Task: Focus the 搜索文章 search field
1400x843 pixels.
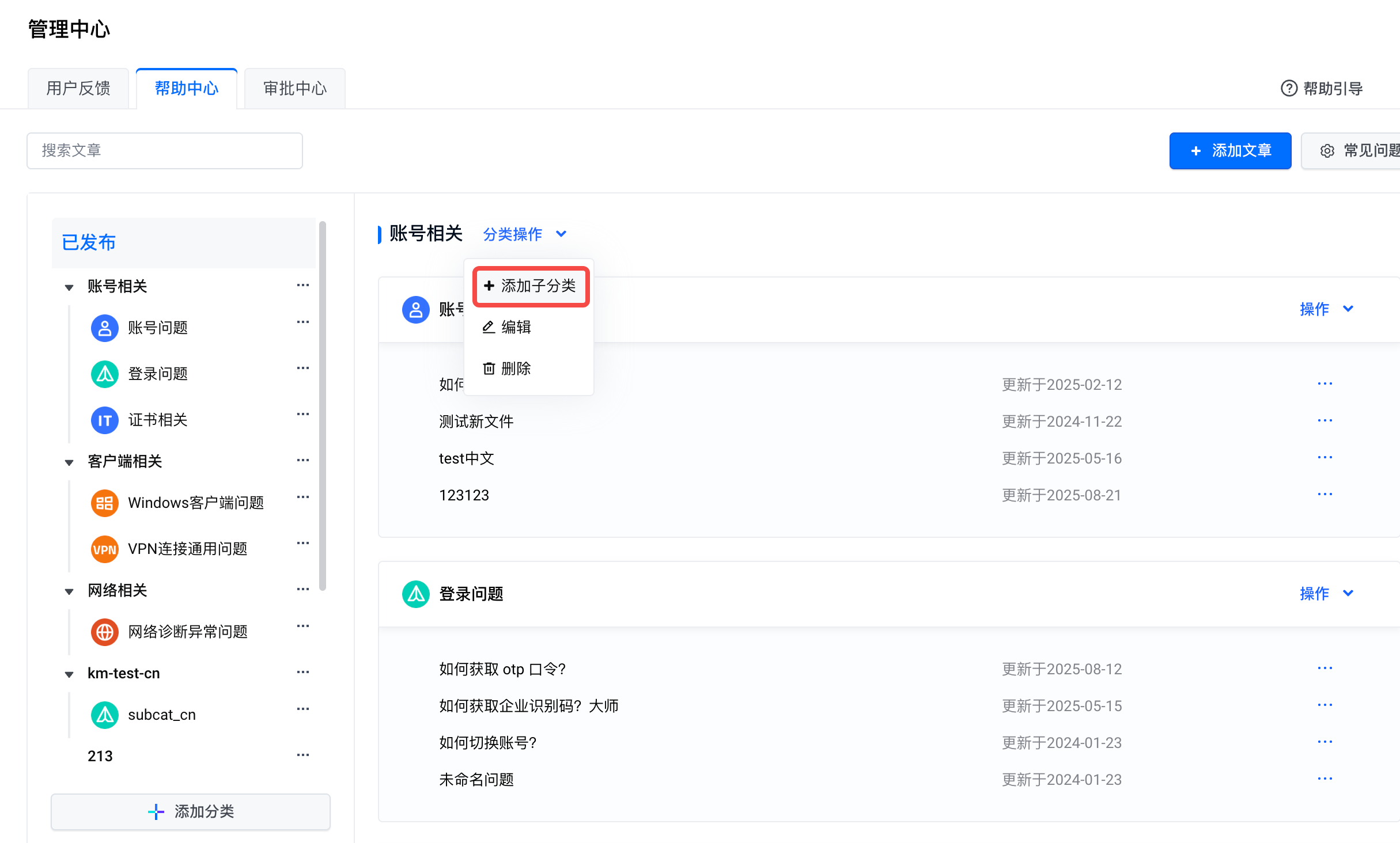Action: click(x=165, y=151)
